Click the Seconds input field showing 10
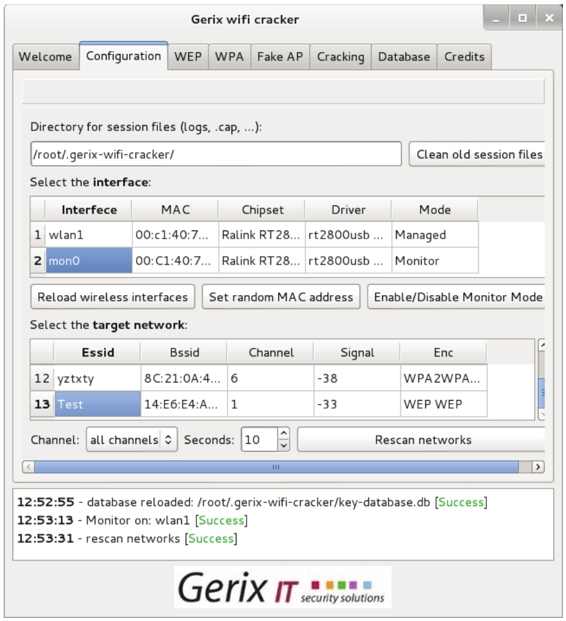The width and height of the screenshot is (566, 621). 259,440
